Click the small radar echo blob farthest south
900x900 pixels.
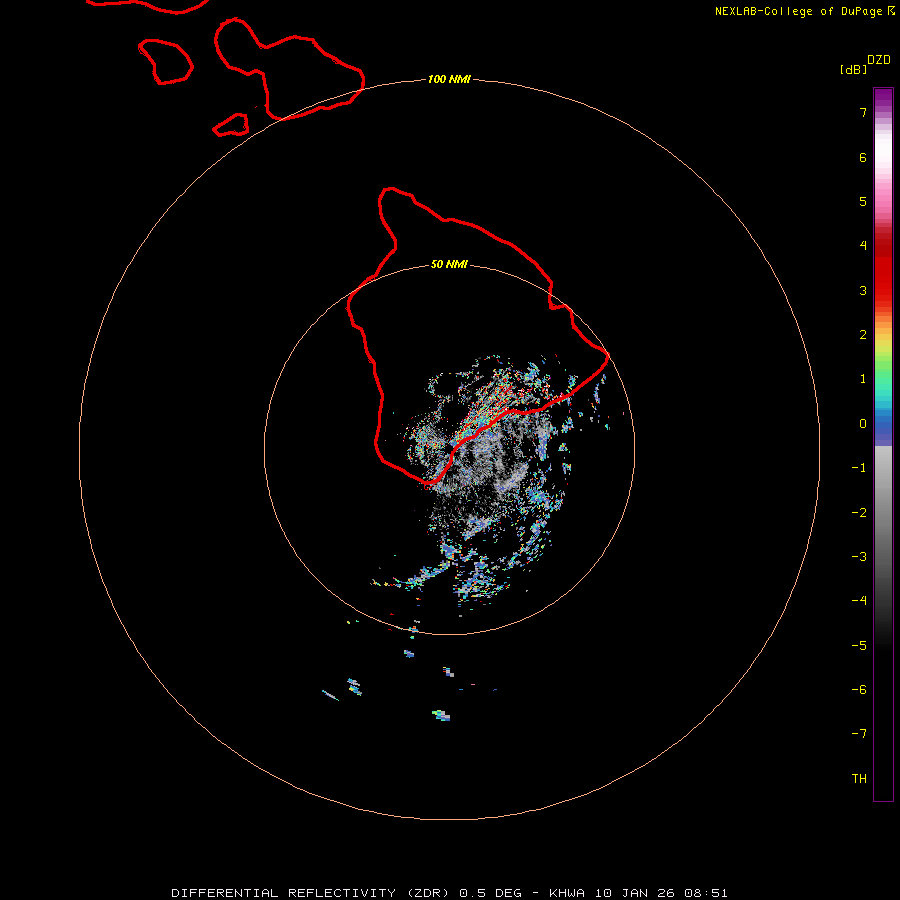(441, 715)
